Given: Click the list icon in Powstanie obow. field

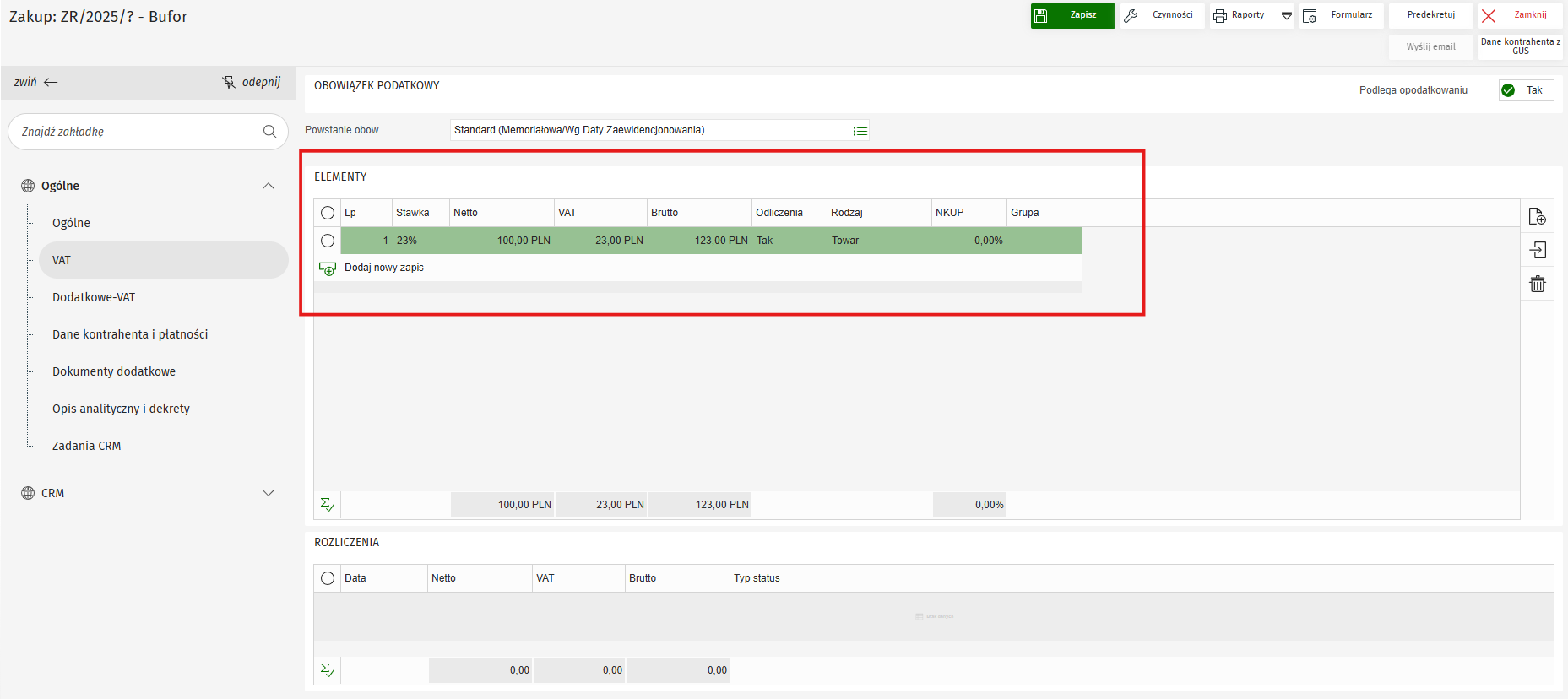Looking at the screenshot, I should coord(860,131).
